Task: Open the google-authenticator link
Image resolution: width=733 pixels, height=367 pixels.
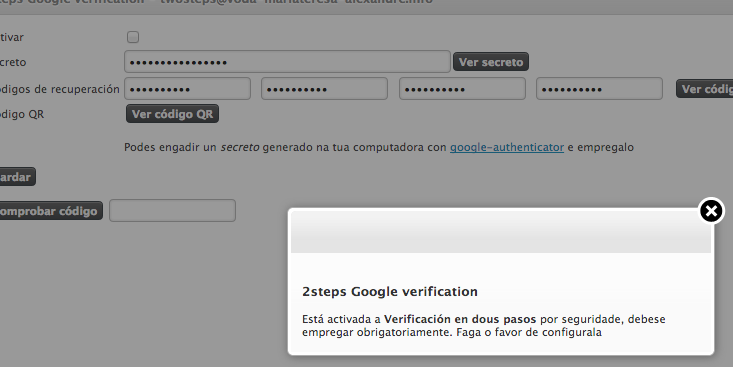Action: pyautogui.click(x=507, y=147)
